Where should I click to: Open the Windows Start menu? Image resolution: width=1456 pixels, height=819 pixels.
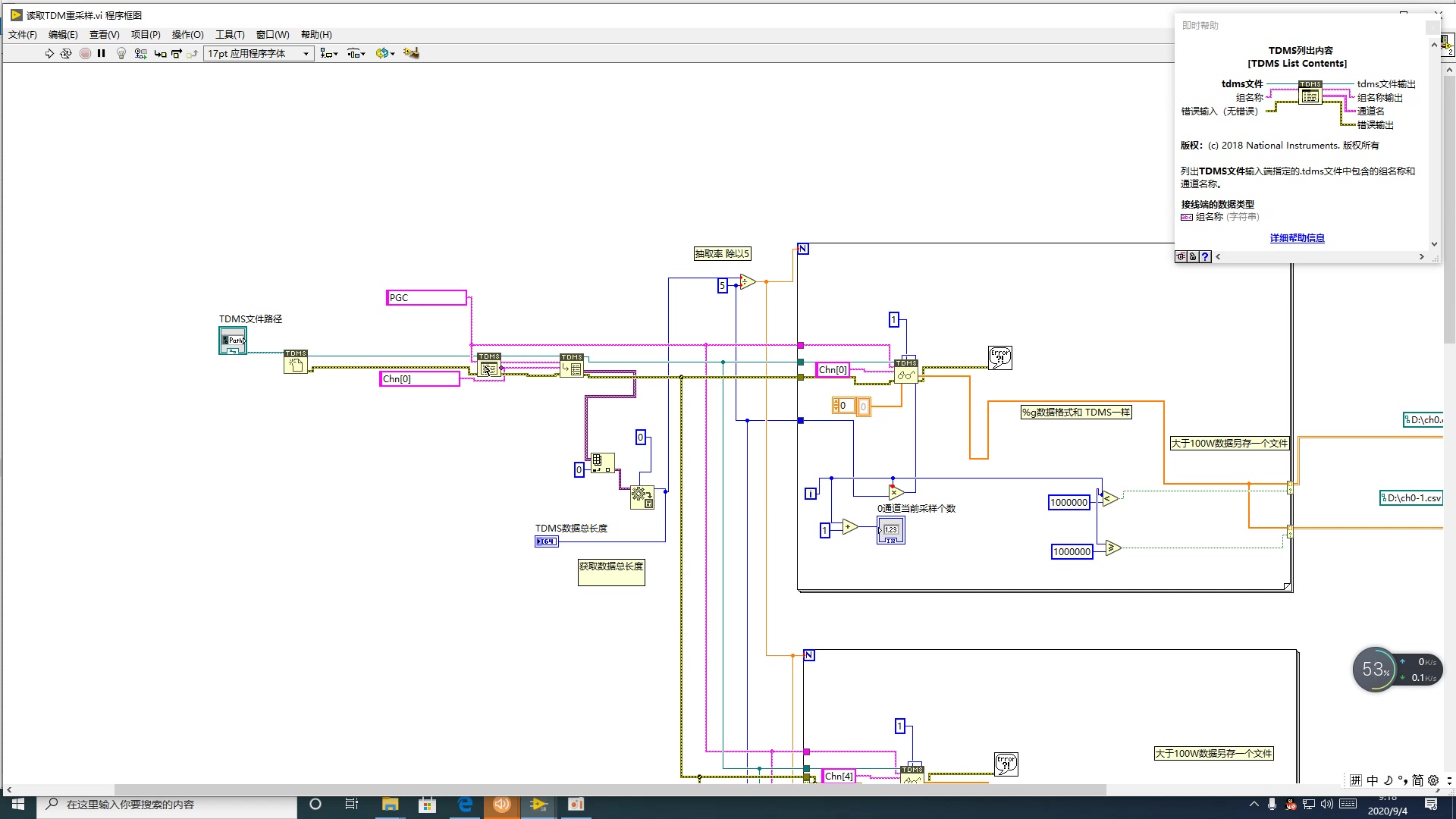point(18,804)
